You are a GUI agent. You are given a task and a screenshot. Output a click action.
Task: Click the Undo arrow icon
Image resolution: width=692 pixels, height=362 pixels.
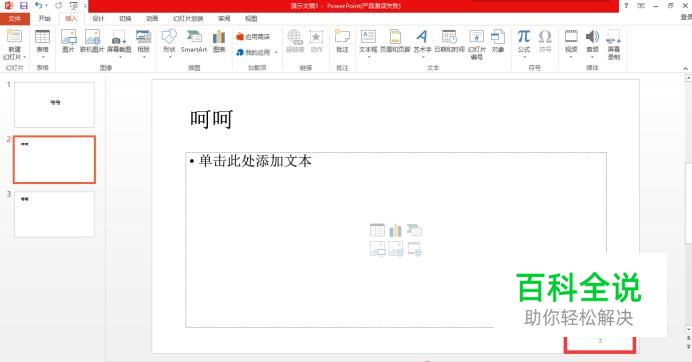click(38, 5)
